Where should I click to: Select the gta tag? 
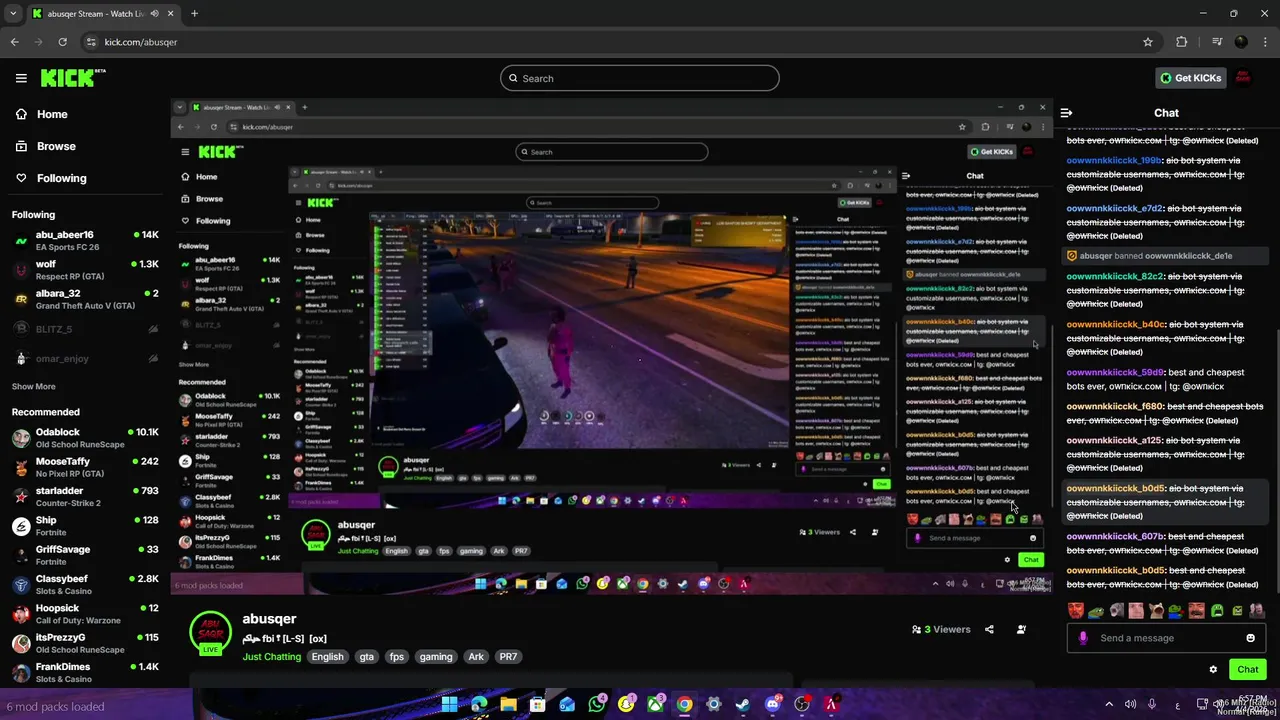click(x=367, y=657)
